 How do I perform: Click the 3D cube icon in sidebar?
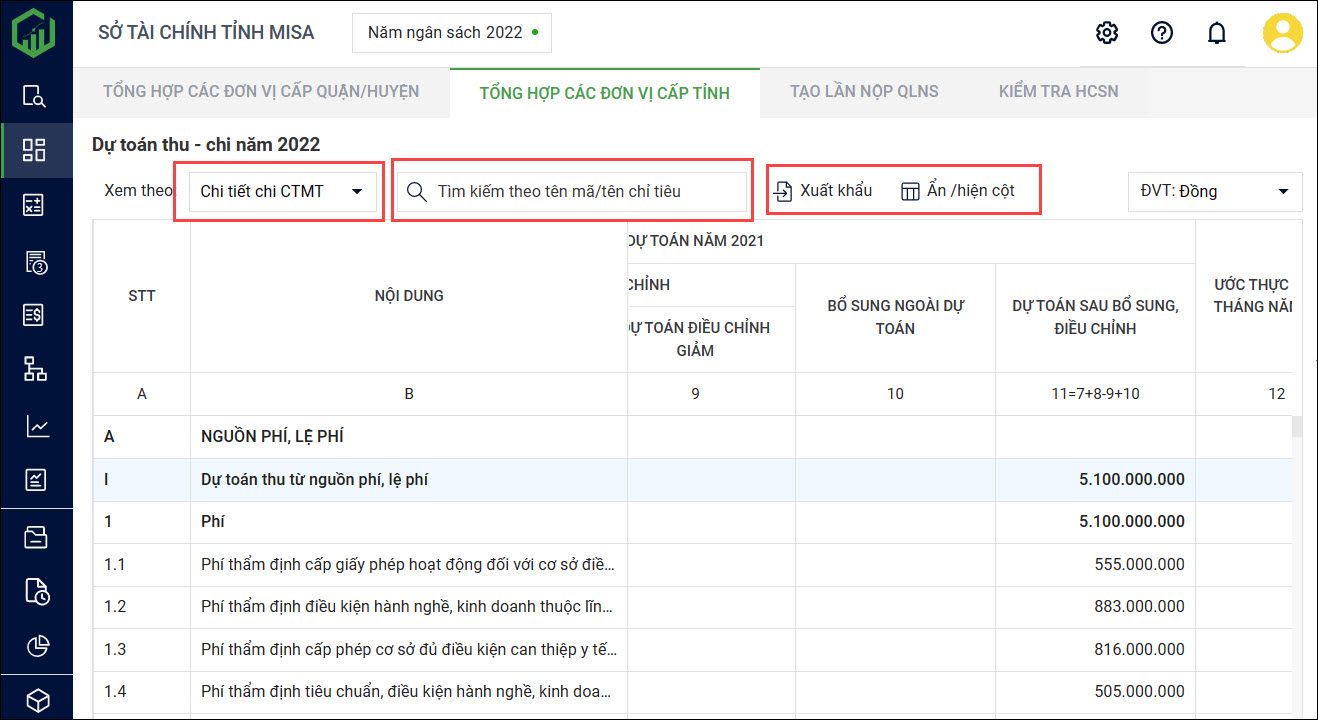coord(35,699)
